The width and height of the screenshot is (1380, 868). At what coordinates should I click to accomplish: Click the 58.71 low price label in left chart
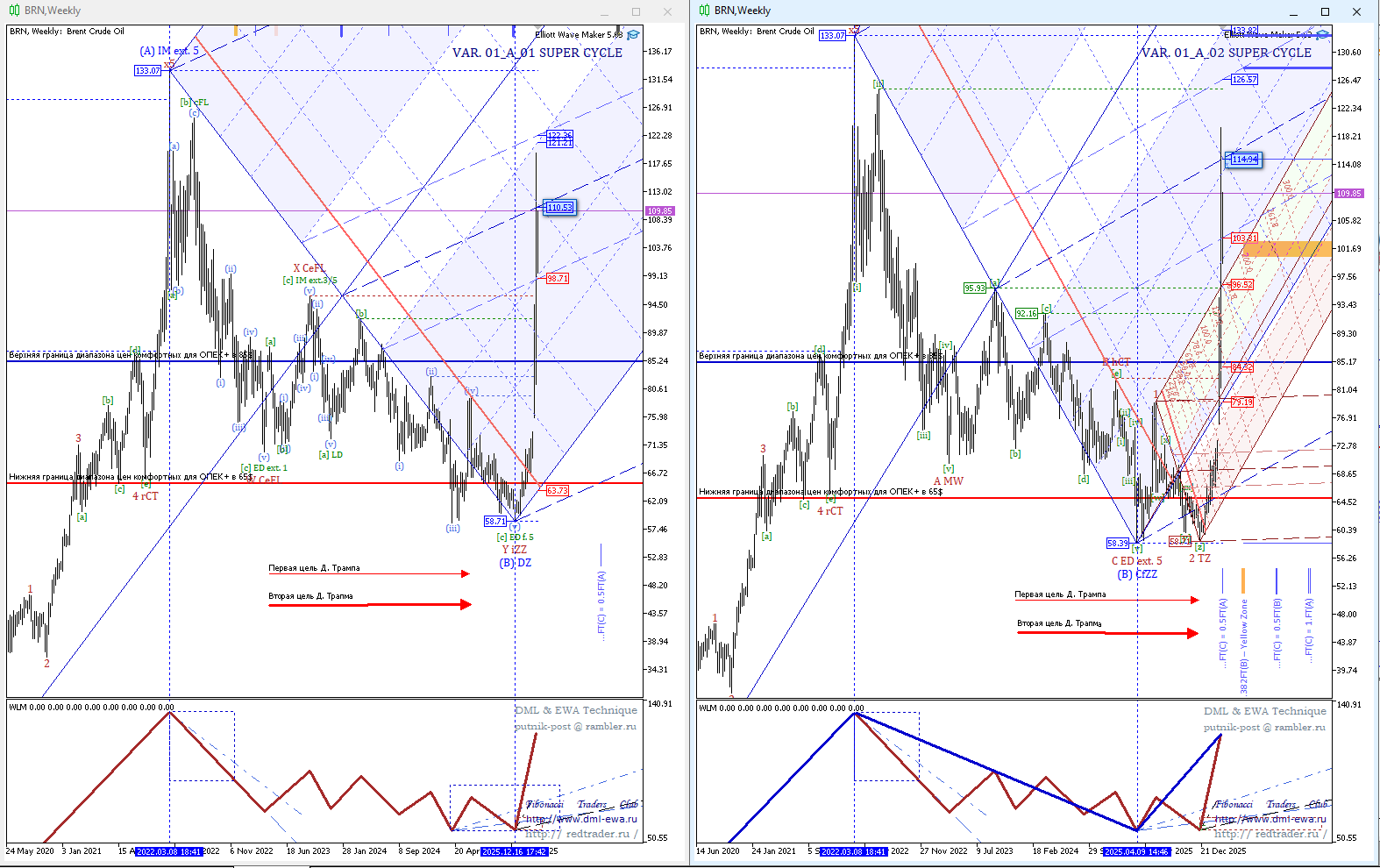494,521
